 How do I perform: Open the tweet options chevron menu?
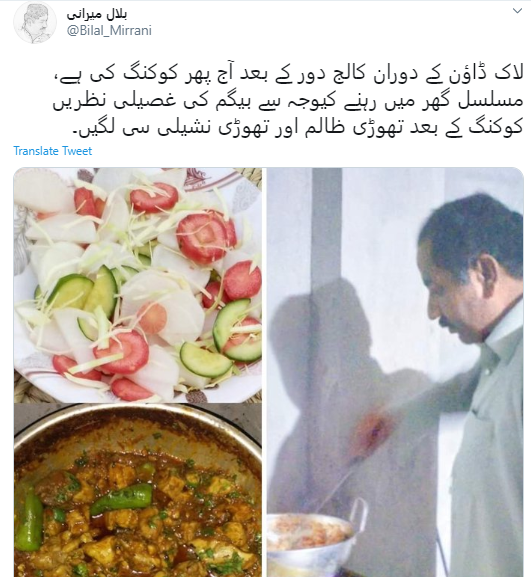(x=517, y=11)
